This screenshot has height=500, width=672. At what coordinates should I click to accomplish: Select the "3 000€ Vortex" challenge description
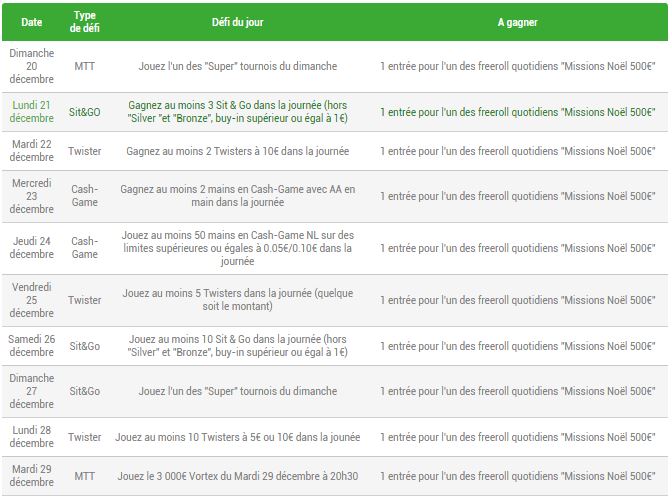point(237,476)
